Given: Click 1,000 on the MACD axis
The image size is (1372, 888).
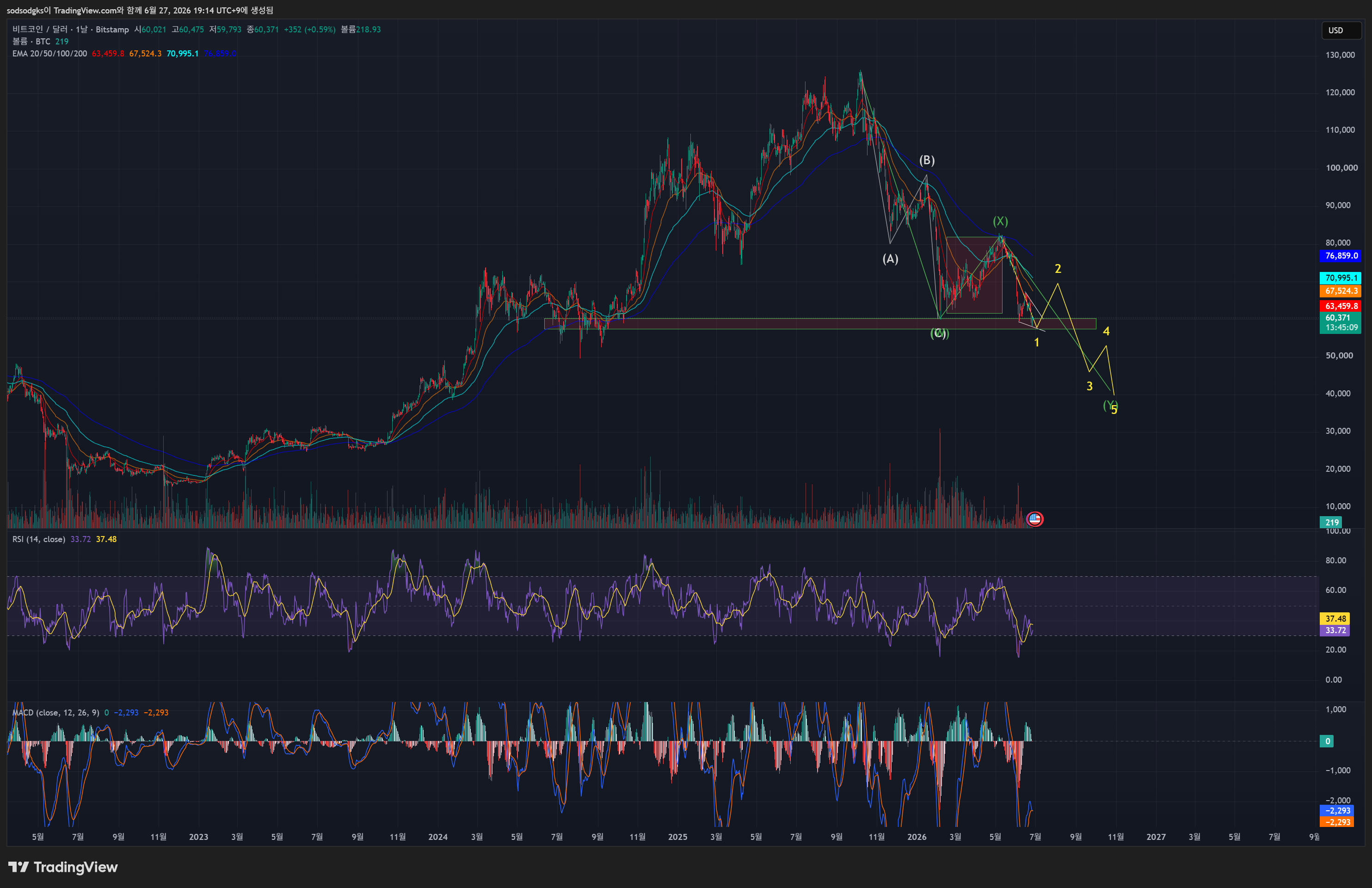Looking at the screenshot, I should 1335,710.
